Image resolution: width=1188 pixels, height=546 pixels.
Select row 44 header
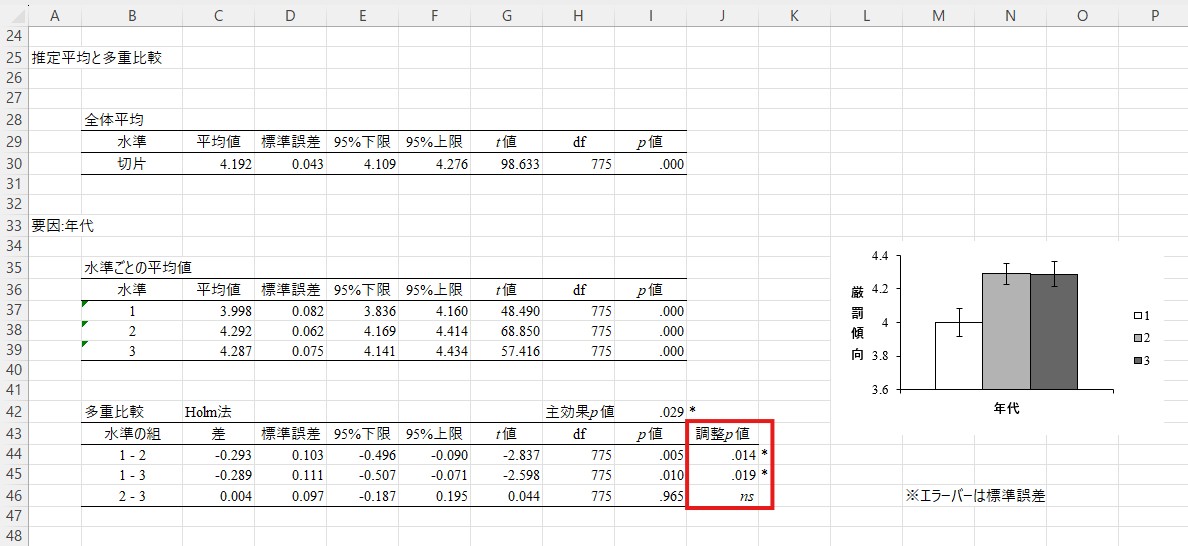13,454
